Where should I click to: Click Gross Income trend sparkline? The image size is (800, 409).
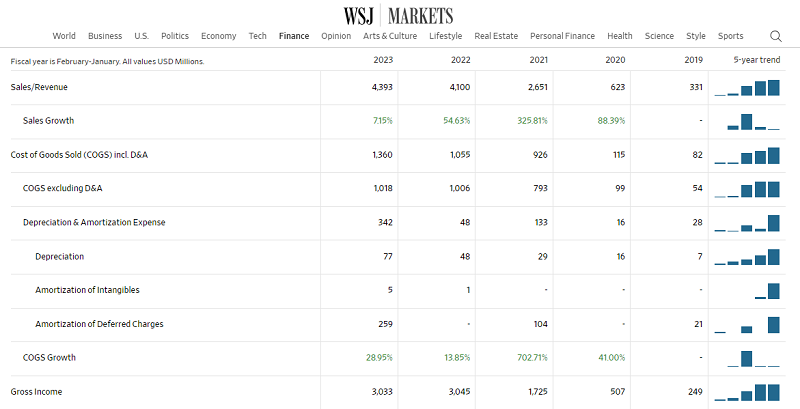coord(747,391)
